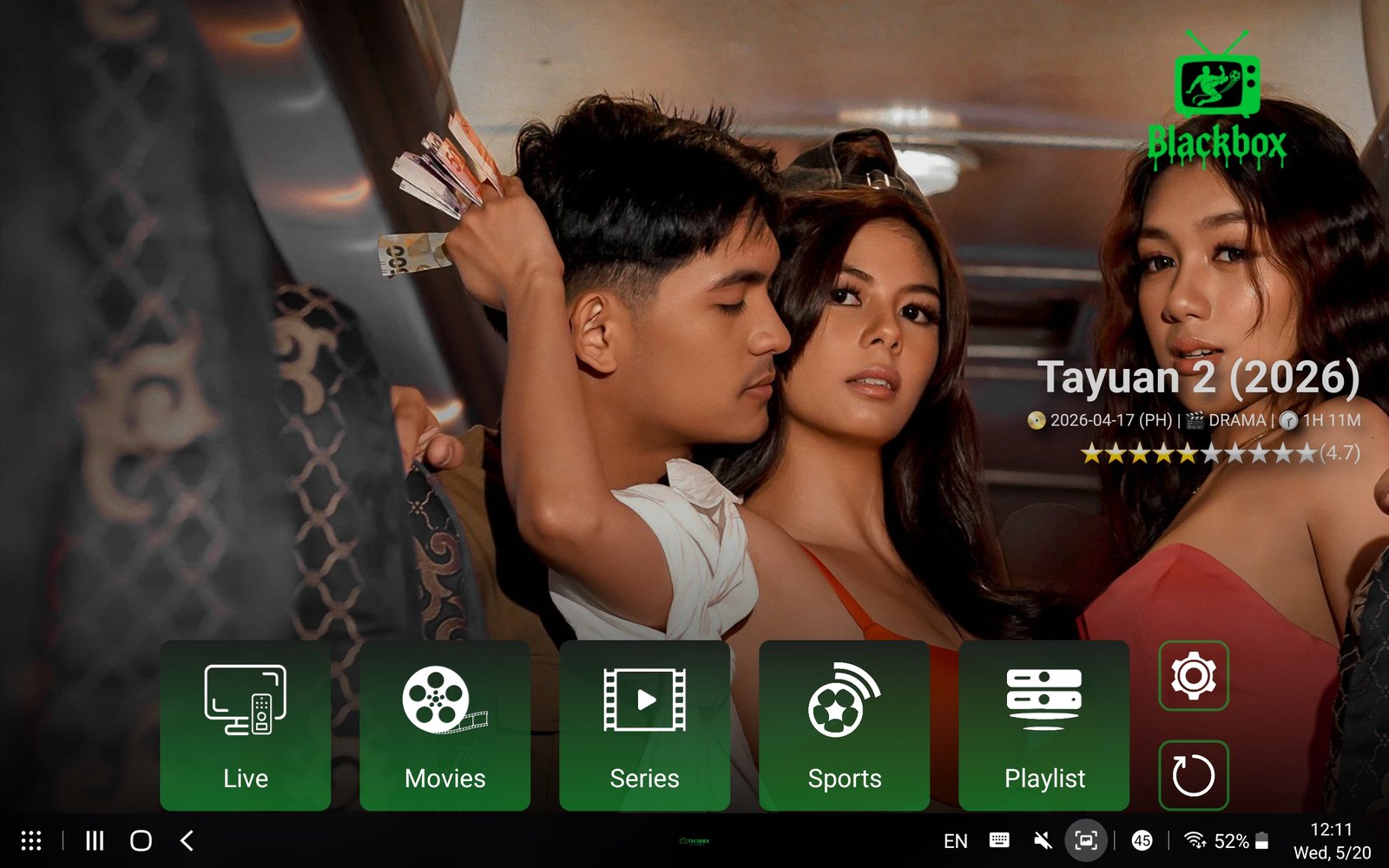
Task: Click the 2026-04-17 (PH) release date
Action: point(1111,420)
